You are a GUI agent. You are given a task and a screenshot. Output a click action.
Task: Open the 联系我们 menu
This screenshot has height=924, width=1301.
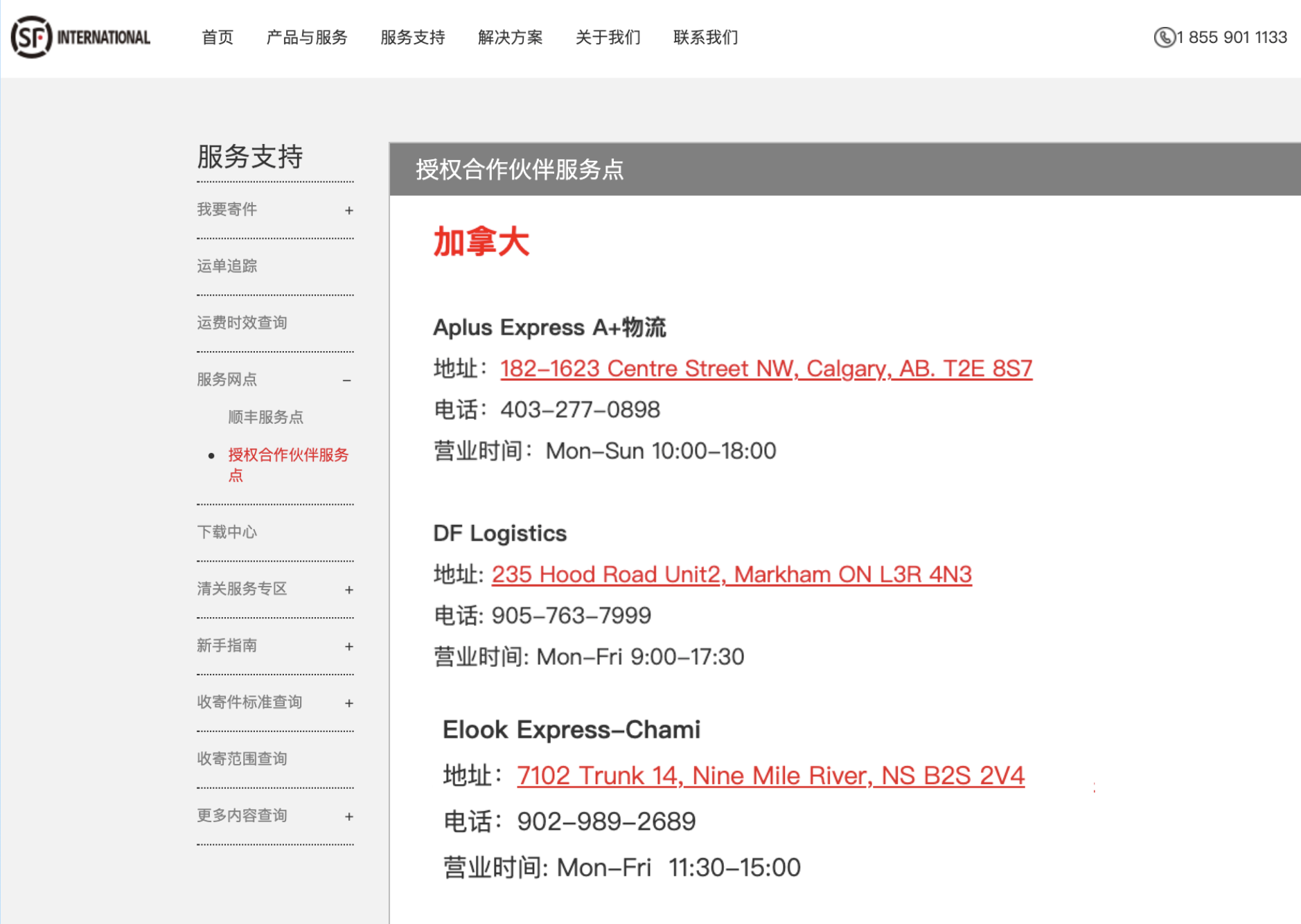pos(706,37)
